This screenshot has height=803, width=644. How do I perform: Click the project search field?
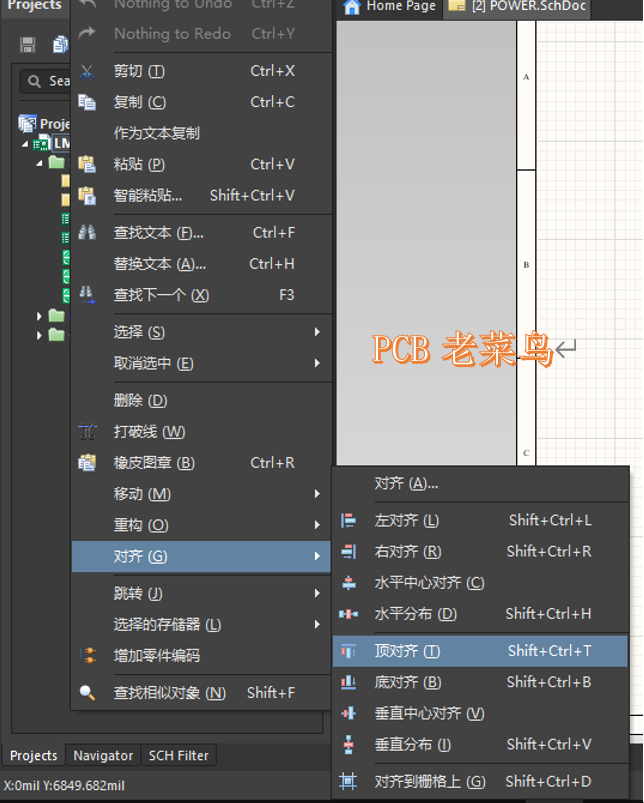[x=55, y=81]
